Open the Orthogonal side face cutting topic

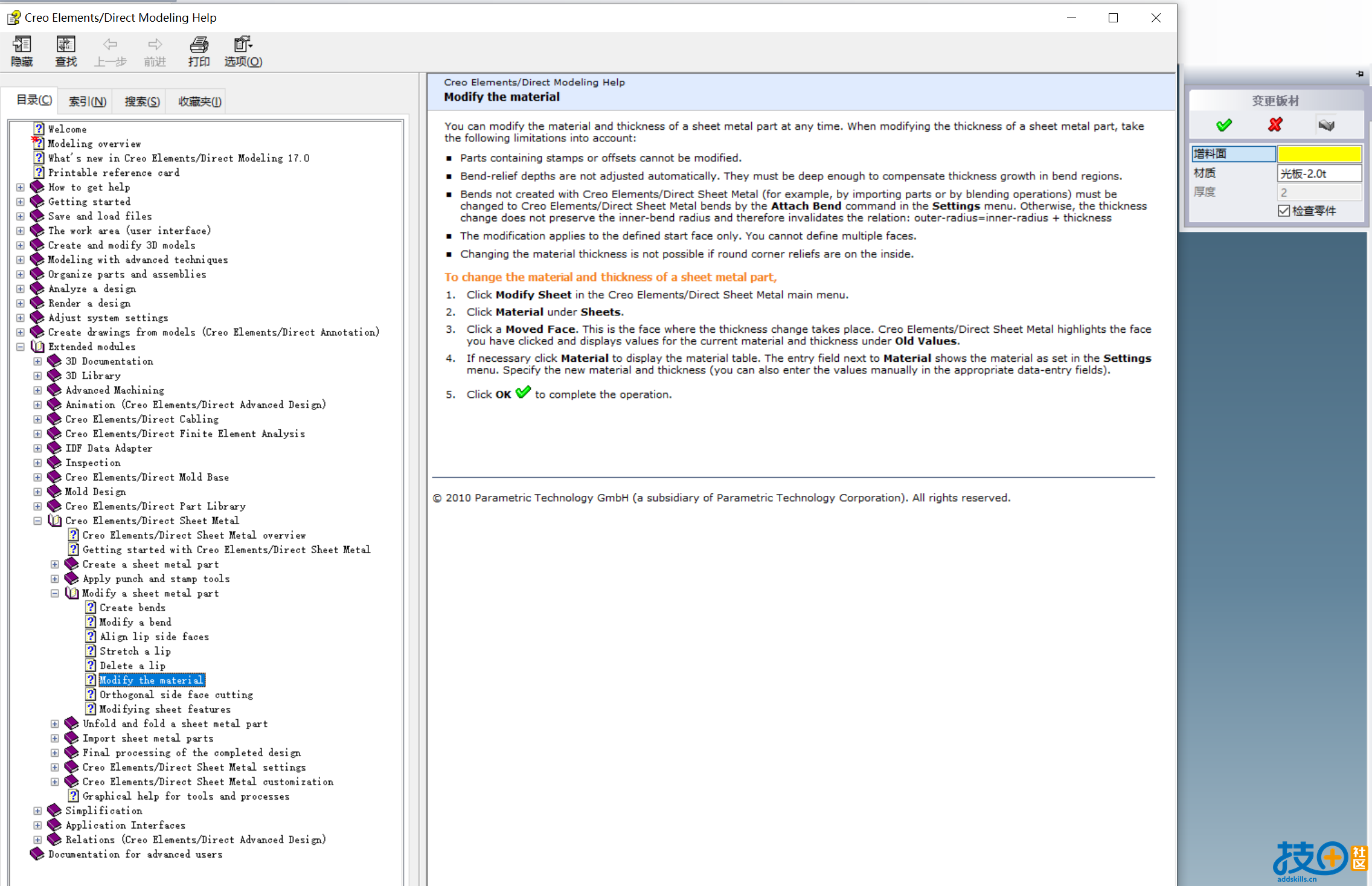pos(176,694)
